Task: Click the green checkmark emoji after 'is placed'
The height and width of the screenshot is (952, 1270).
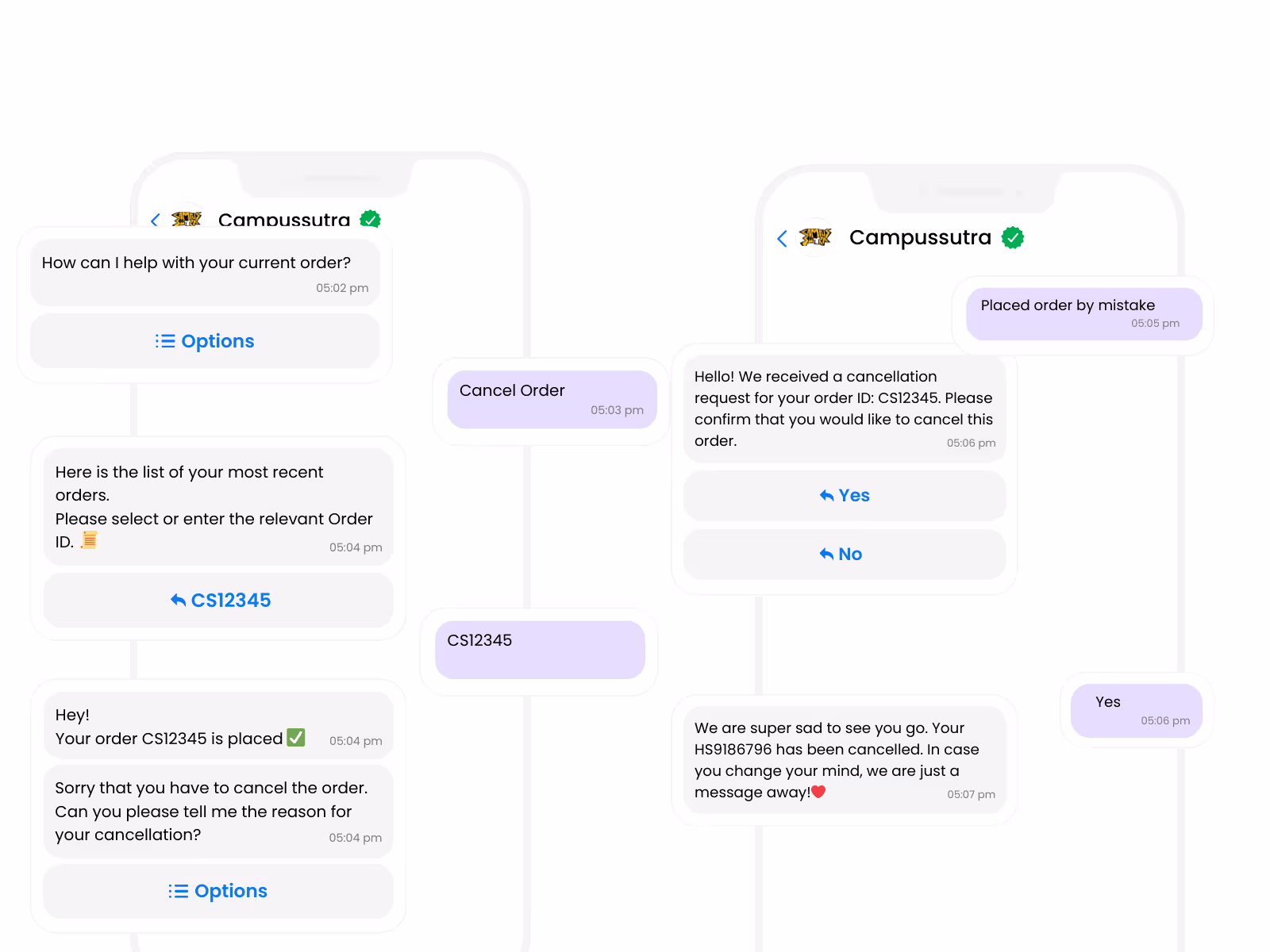Action: tap(296, 737)
